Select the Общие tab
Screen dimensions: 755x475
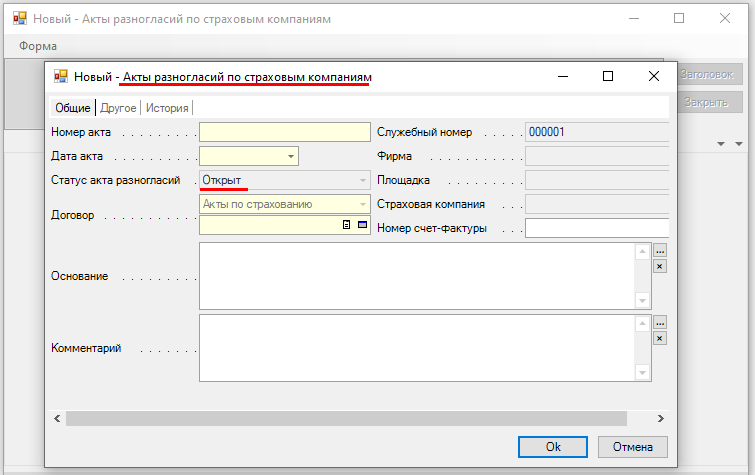pyautogui.click(x=73, y=108)
